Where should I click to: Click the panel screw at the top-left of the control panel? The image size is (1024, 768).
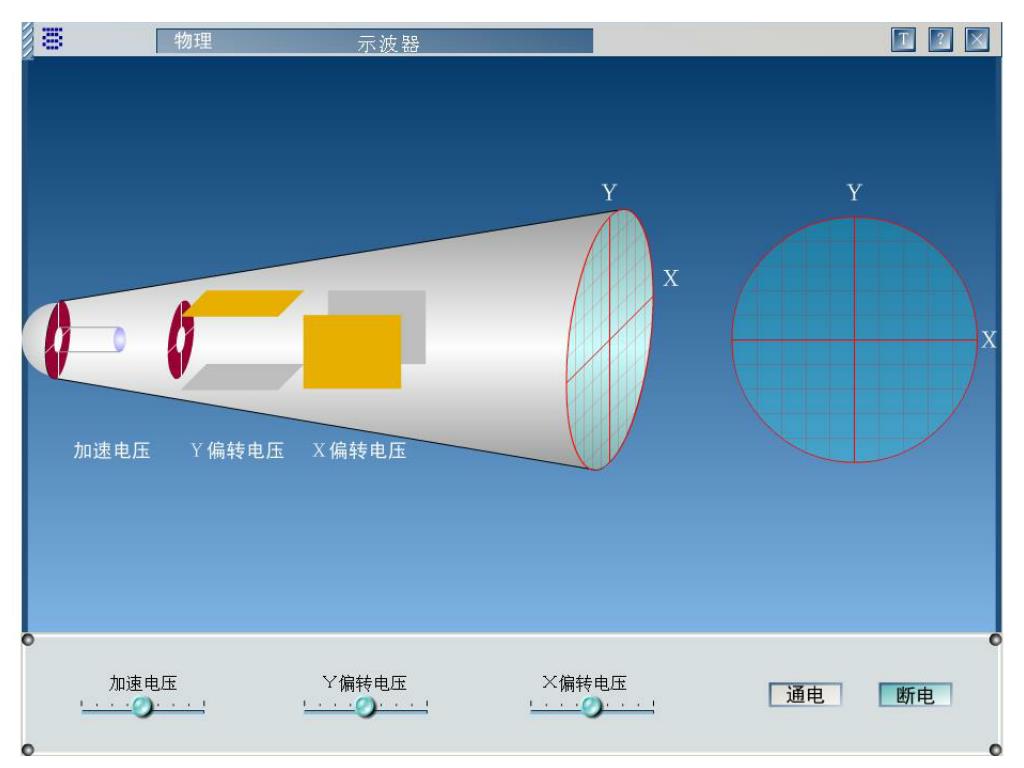[x=27, y=639]
